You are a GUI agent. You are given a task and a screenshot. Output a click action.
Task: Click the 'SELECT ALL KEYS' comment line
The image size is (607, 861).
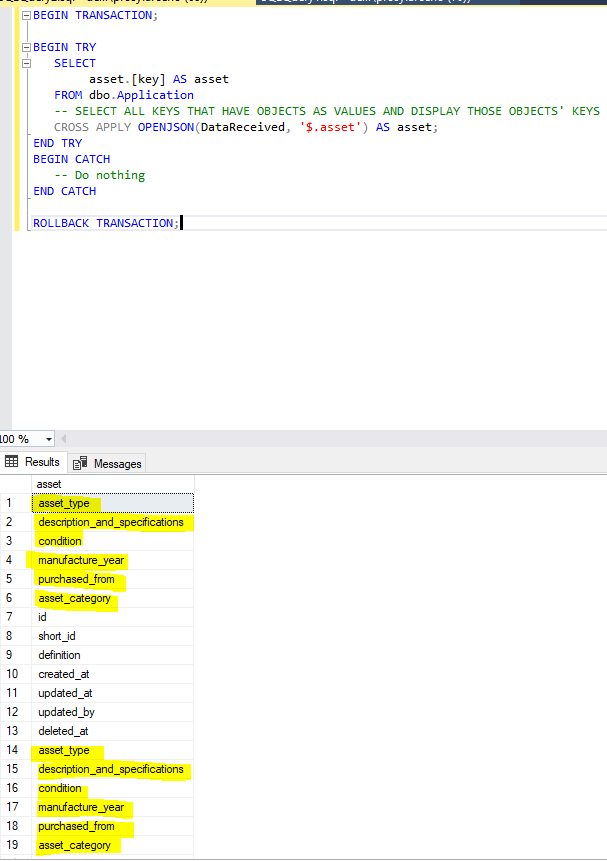[x=327, y=111]
